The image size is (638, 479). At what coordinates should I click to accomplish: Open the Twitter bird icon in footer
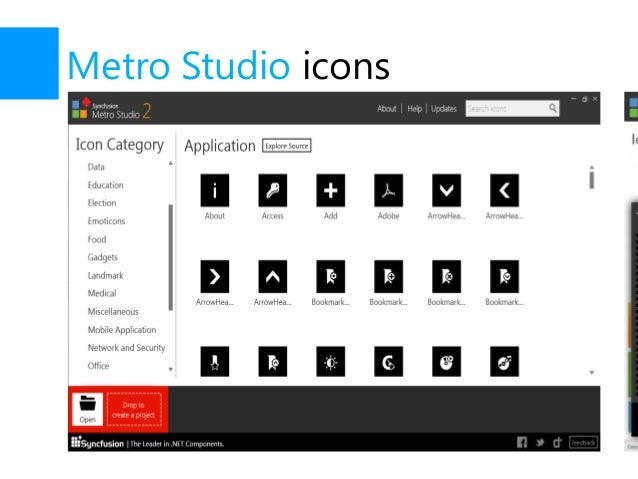point(540,442)
